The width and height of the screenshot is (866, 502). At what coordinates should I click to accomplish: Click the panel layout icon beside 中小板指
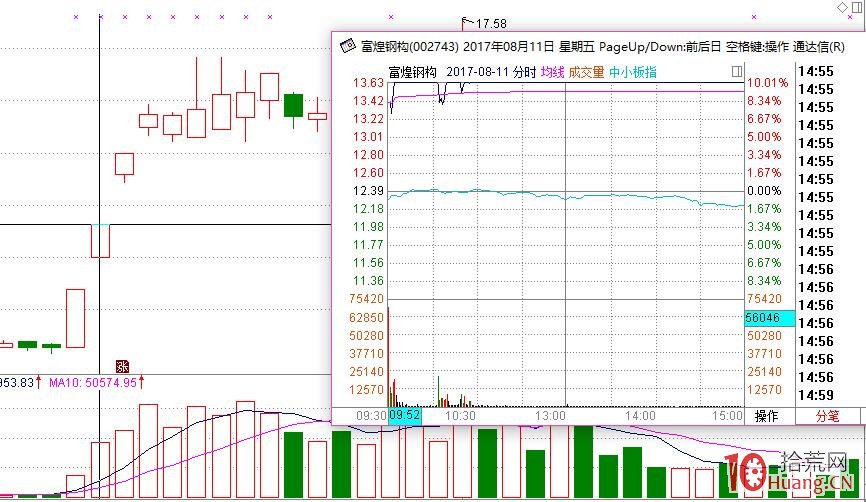pos(736,72)
